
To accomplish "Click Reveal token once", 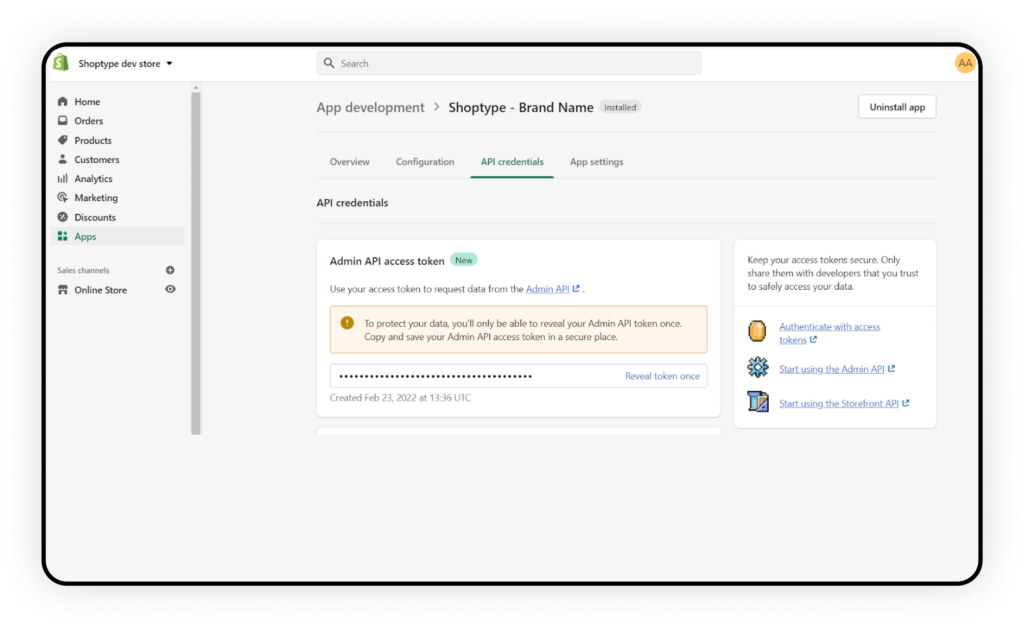I will (662, 376).
